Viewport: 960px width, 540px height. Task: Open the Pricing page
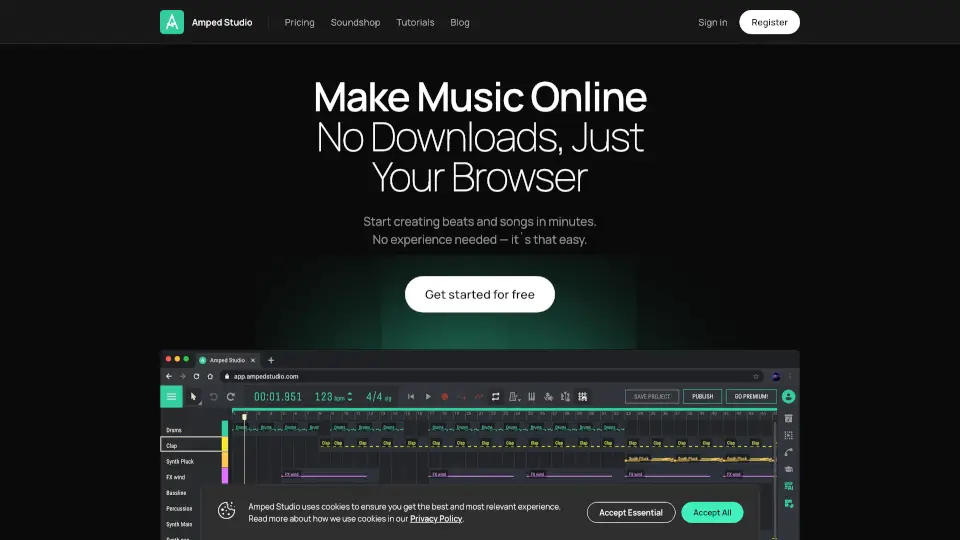pyautogui.click(x=299, y=22)
